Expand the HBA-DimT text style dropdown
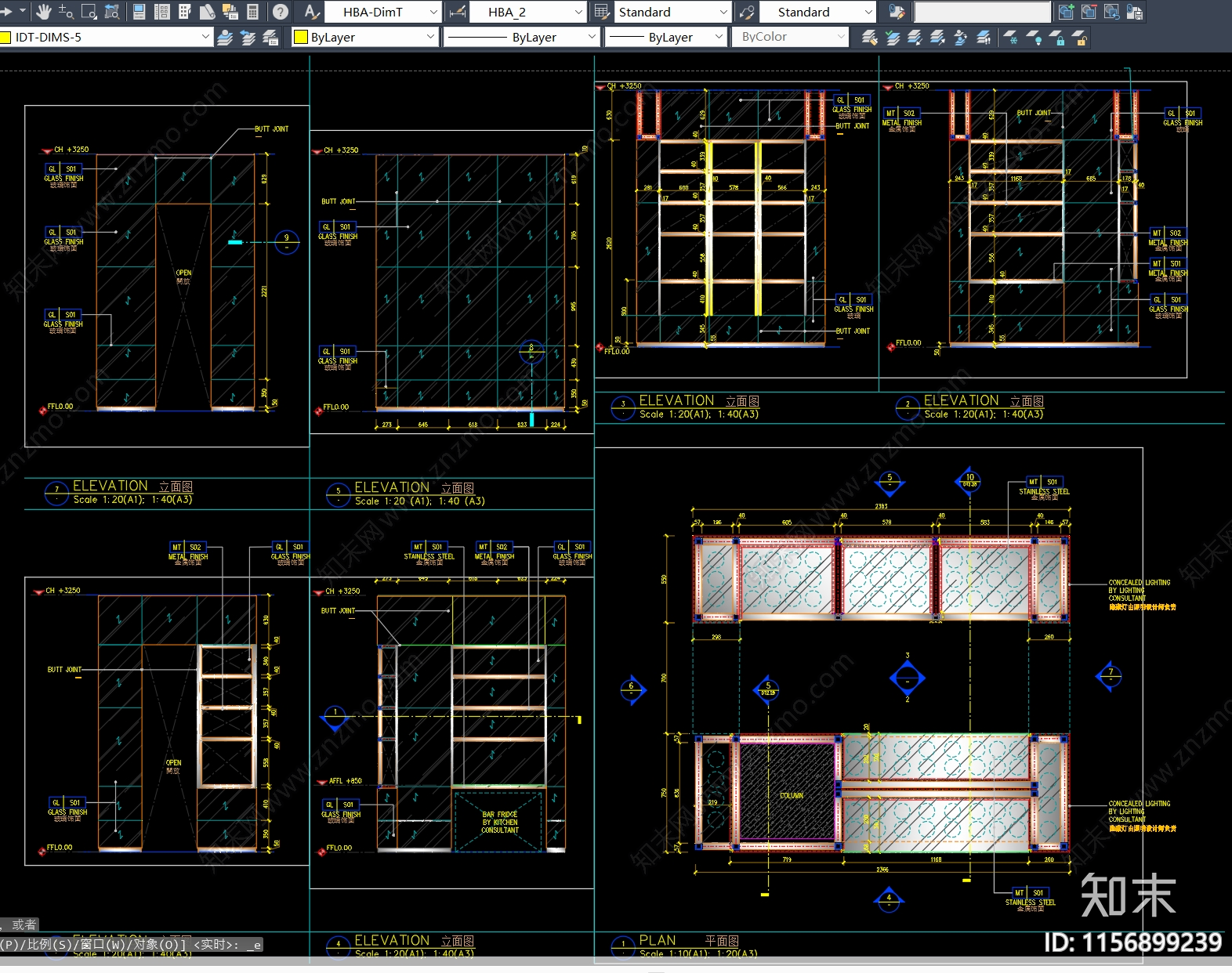The width and height of the screenshot is (1232, 973). coord(433,12)
